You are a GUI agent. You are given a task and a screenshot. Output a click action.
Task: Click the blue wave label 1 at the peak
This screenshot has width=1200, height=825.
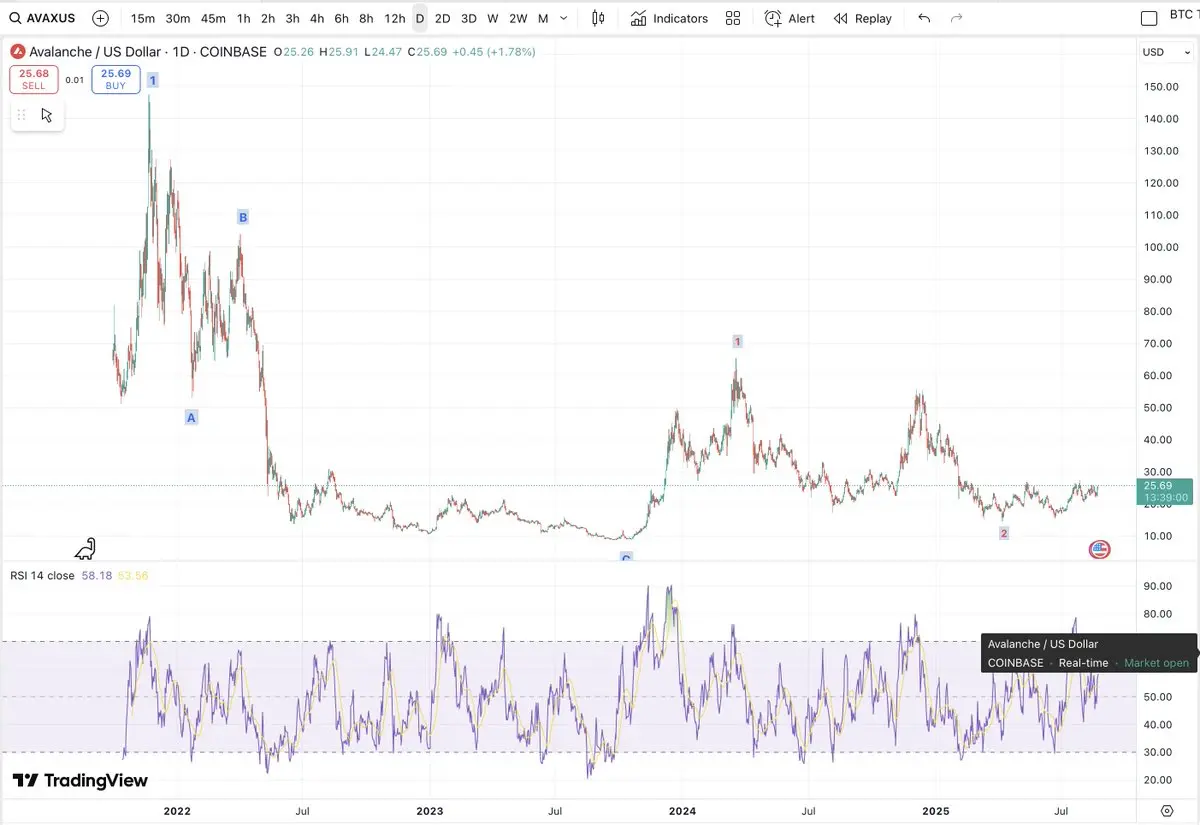(153, 79)
